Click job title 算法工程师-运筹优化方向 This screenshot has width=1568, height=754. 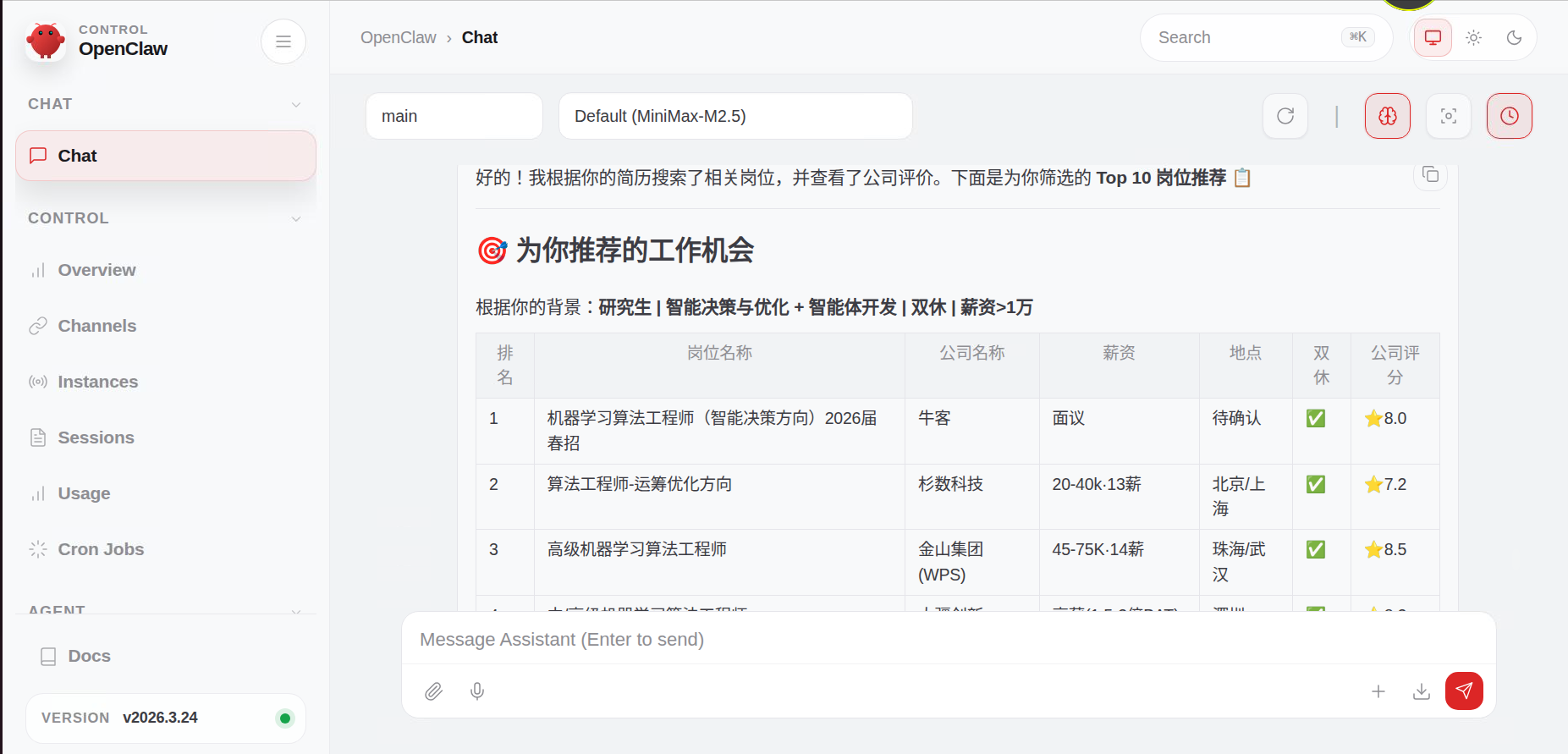pos(640,484)
